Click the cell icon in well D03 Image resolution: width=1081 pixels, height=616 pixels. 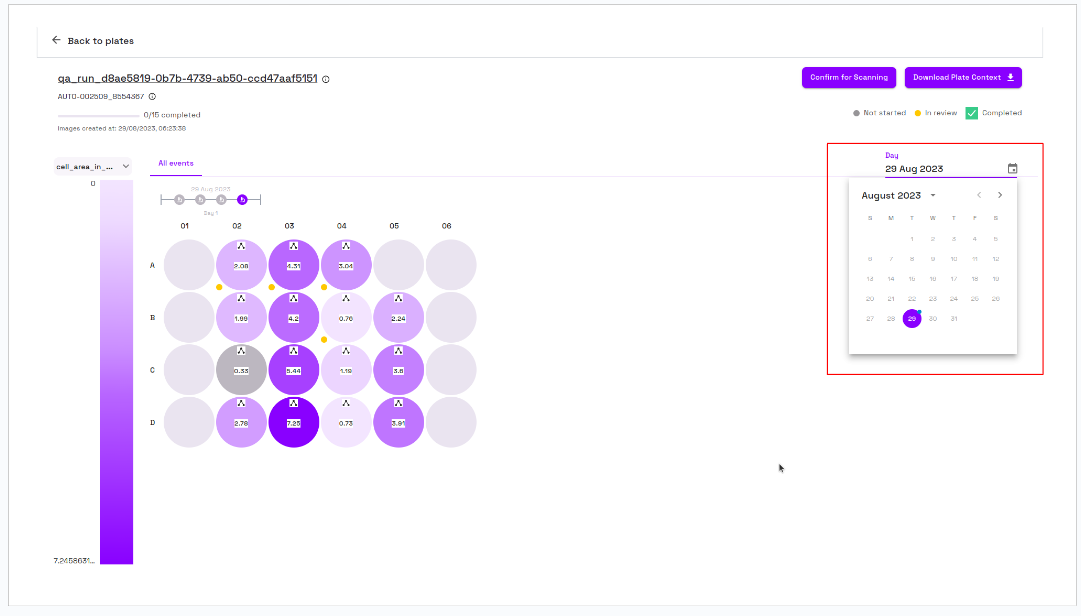293,403
